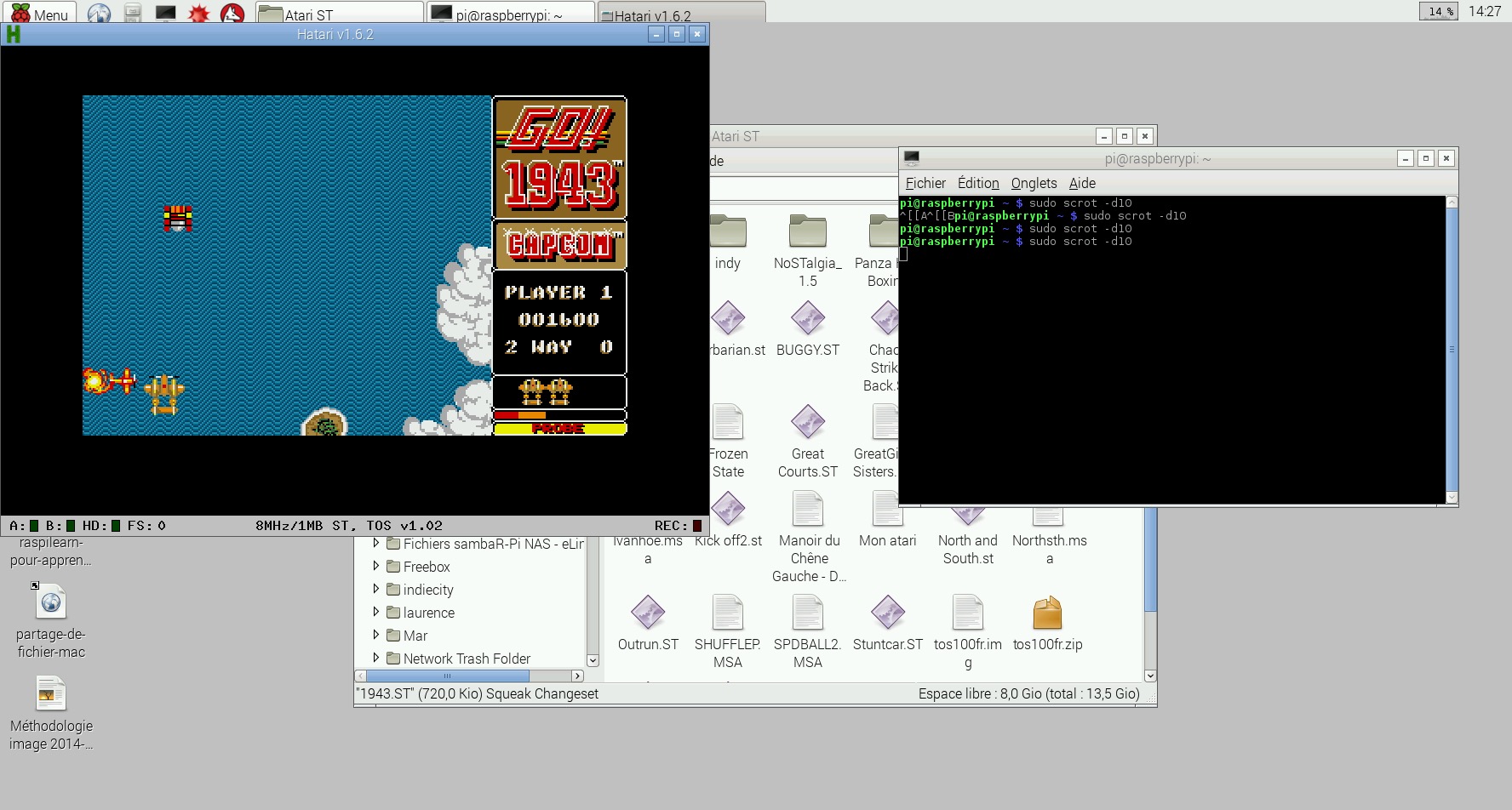The width and height of the screenshot is (1512, 810).
Task: Click the 1943 logo in the game
Action: (x=560, y=185)
